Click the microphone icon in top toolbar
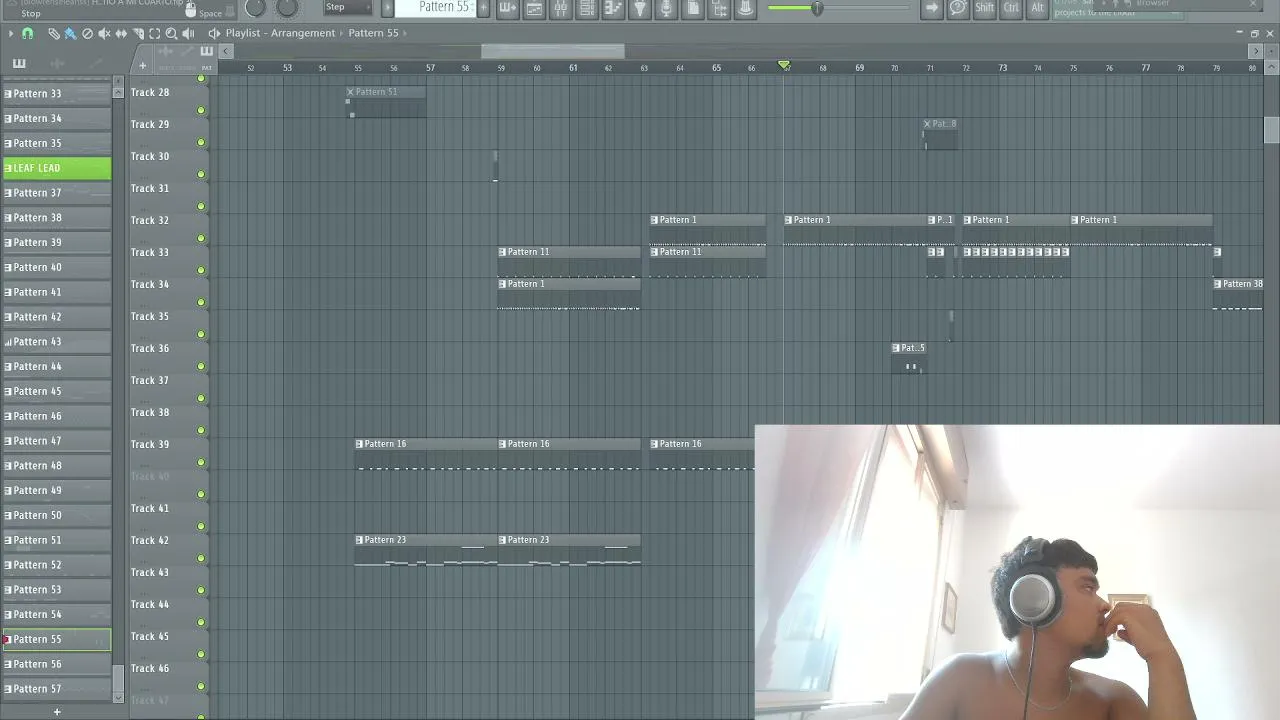 666,8
